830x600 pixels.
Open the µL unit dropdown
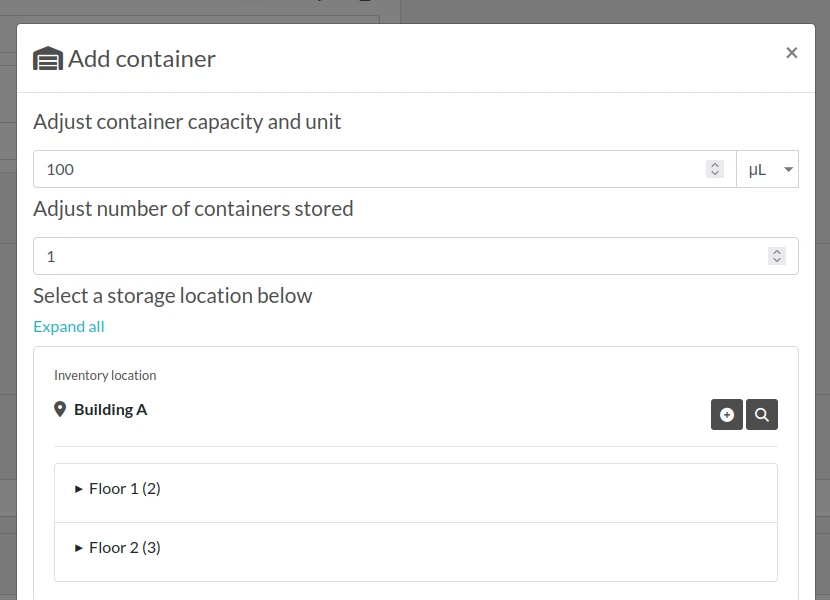[768, 169]
